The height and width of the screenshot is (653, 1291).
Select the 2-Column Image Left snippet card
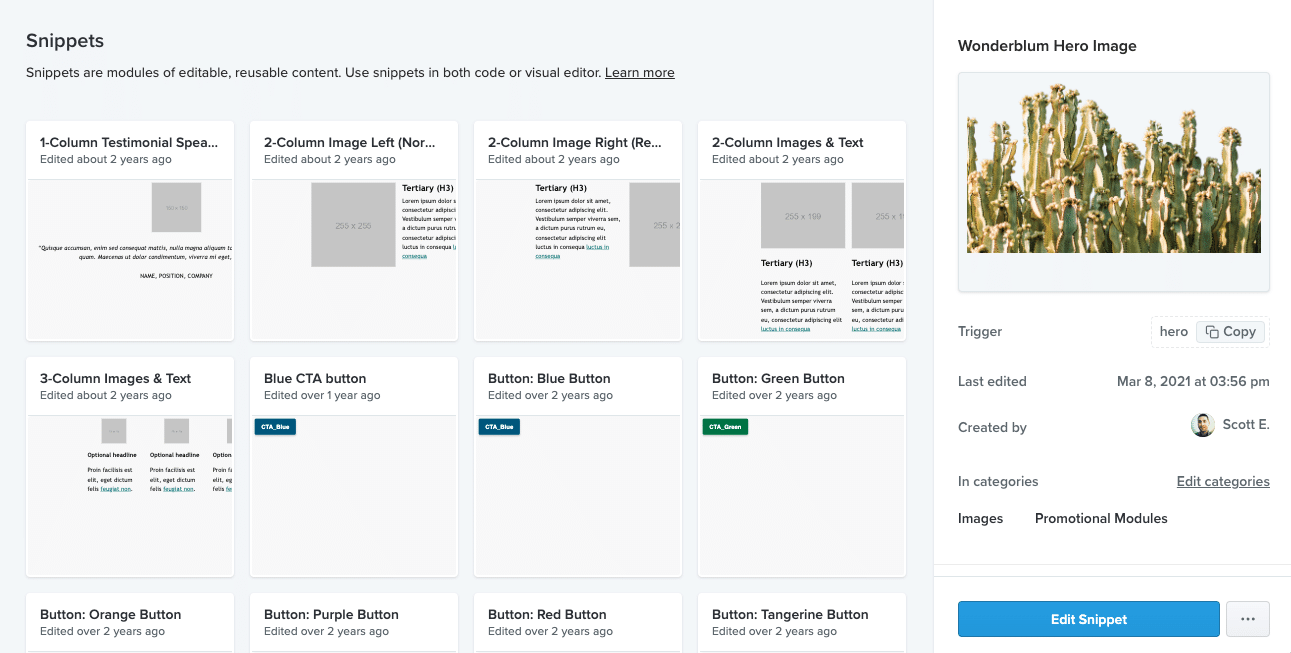pyautogui.click(x=354, y=231)
